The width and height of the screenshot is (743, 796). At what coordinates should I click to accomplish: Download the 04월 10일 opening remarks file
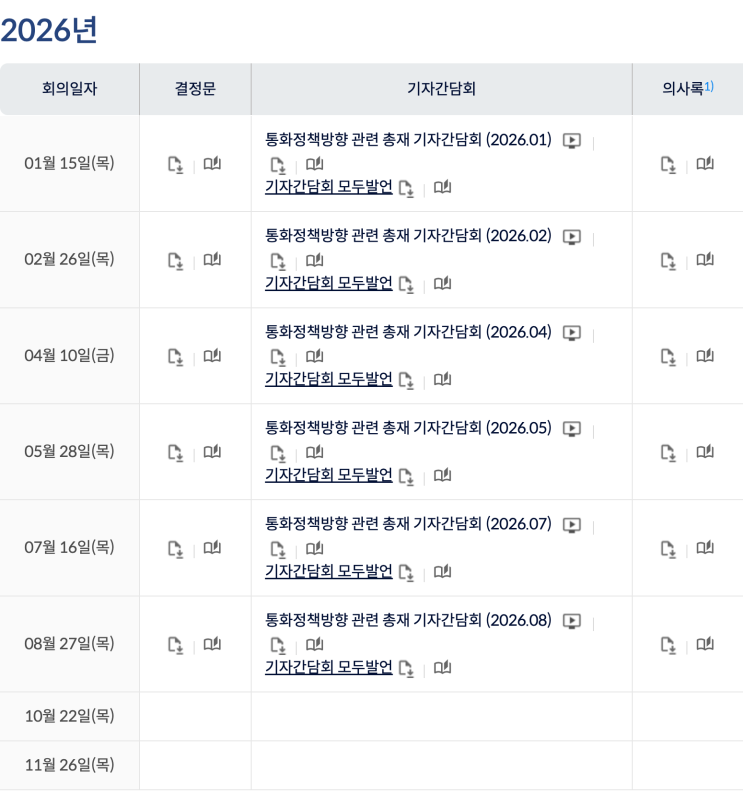(406, 380)
